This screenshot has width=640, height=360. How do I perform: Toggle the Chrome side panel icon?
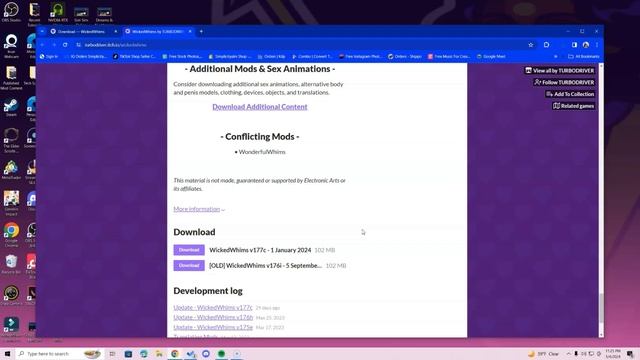pyautogui.click(x=574, y=45)
